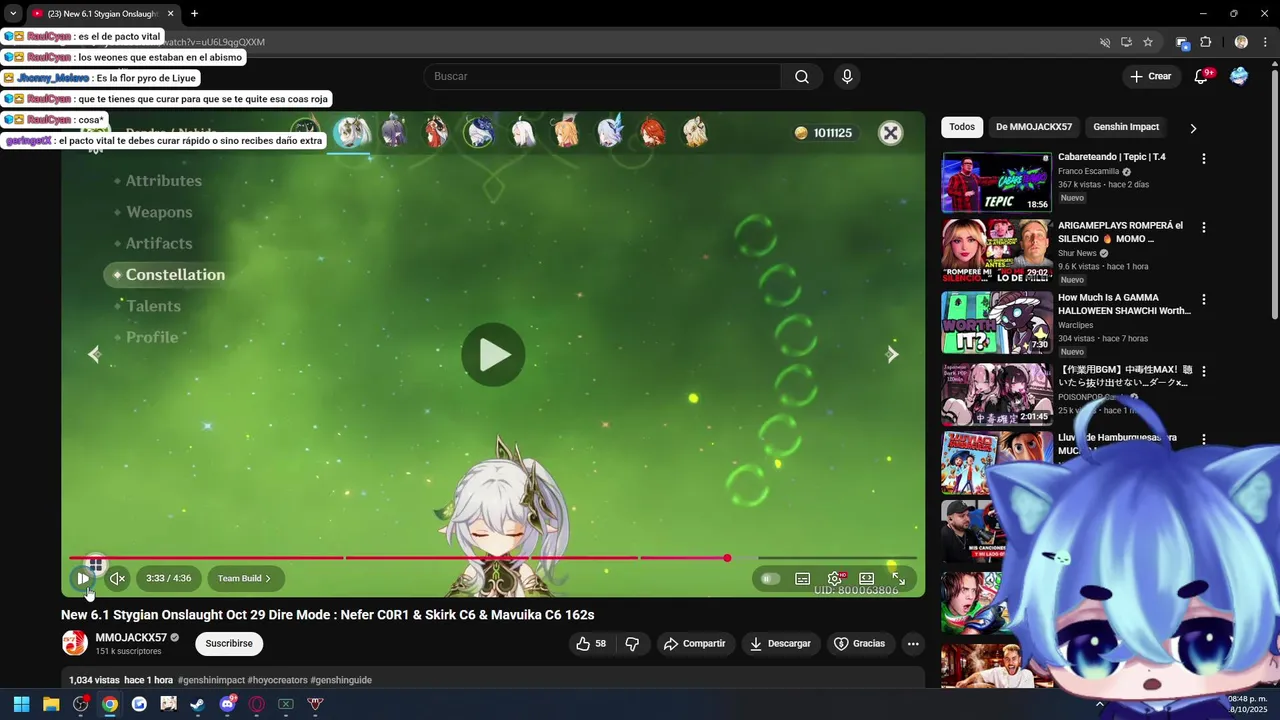The width and height of the screenshot is (1280, 720).
Task: Open Discord from the taskbar
Action: click(x=227, y=704)
